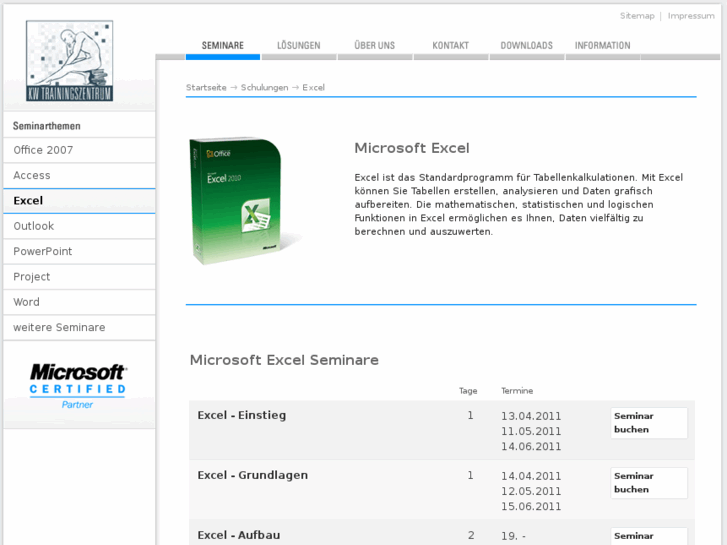
Task: Open the Impressum link
Action: (x=691, y=16)
